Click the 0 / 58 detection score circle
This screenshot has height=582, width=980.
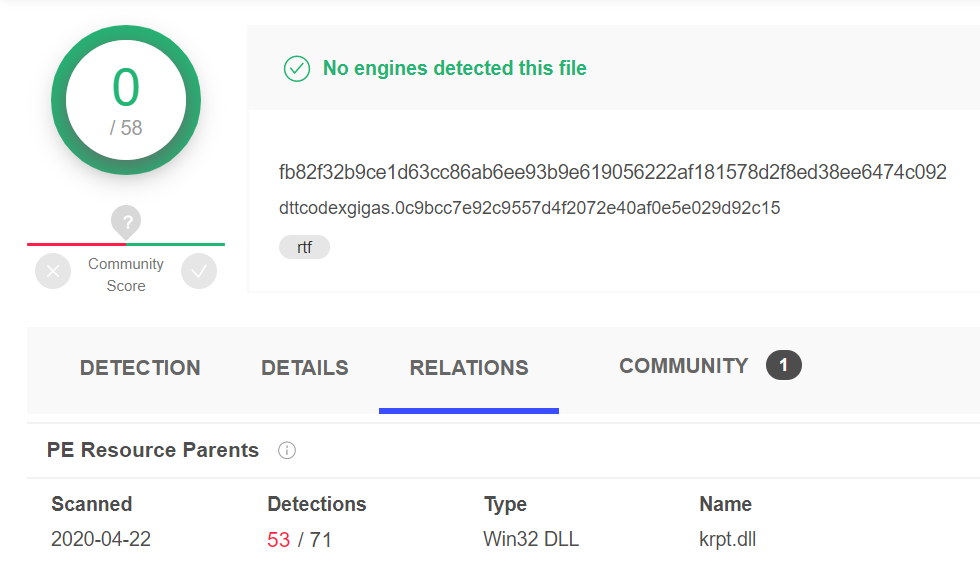click(x=126, y=100)
